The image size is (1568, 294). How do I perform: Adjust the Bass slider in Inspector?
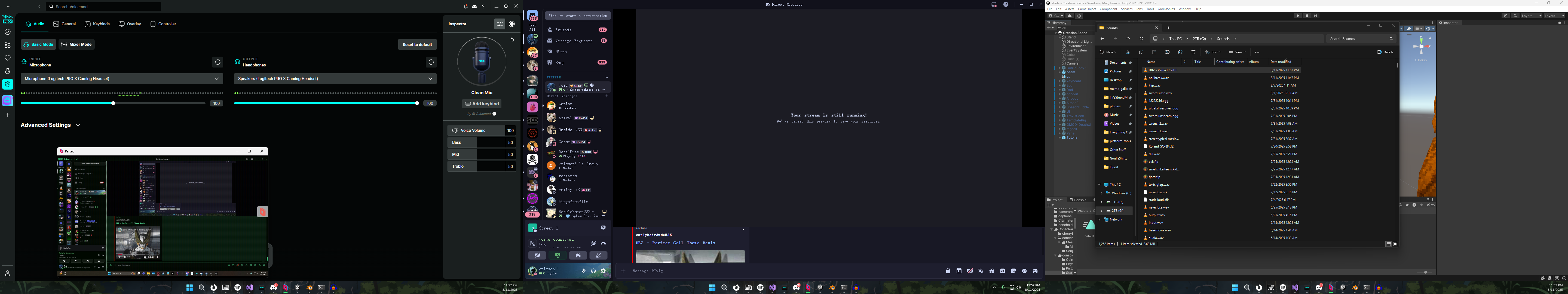pos(482,142)
